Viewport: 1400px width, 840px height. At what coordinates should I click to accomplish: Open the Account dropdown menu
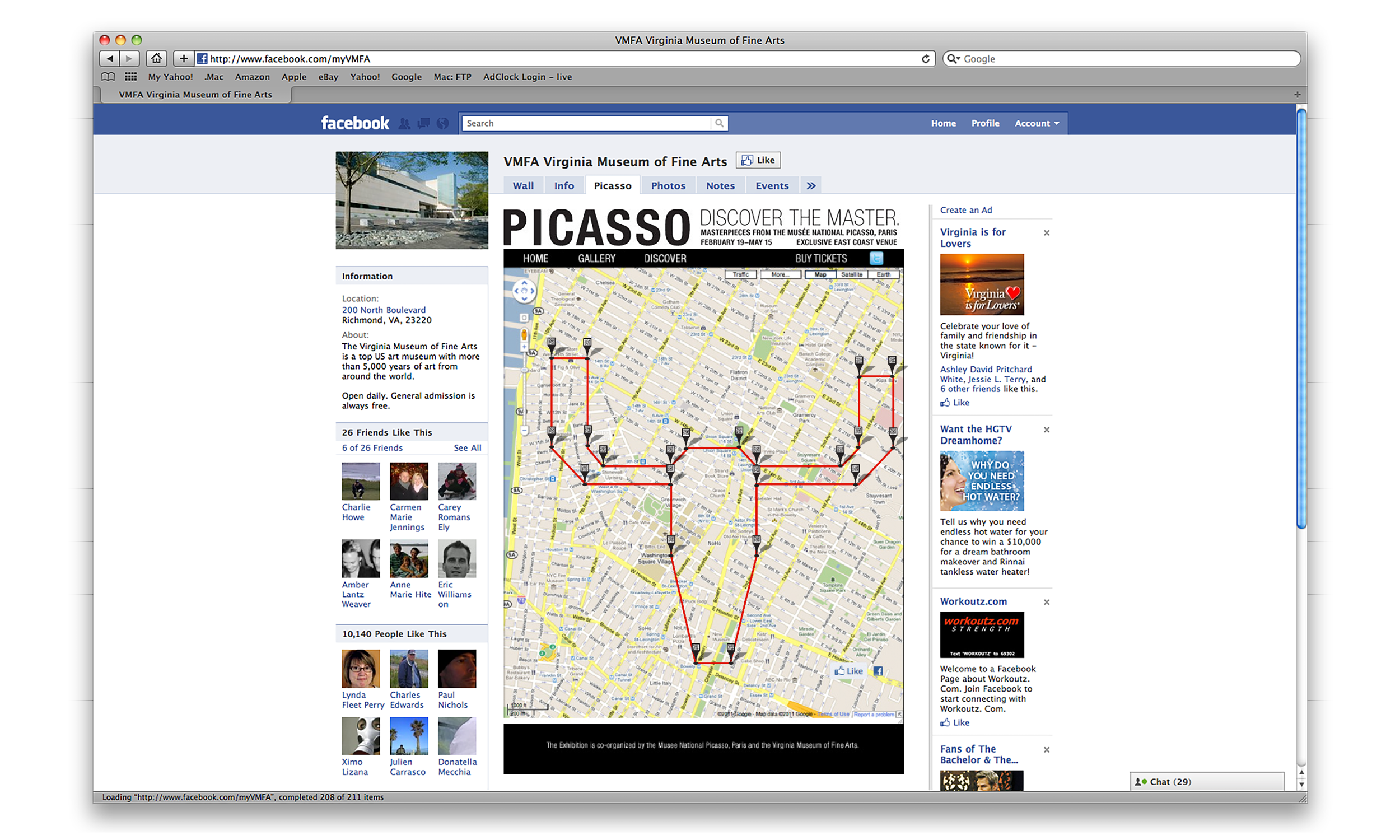1036,123
